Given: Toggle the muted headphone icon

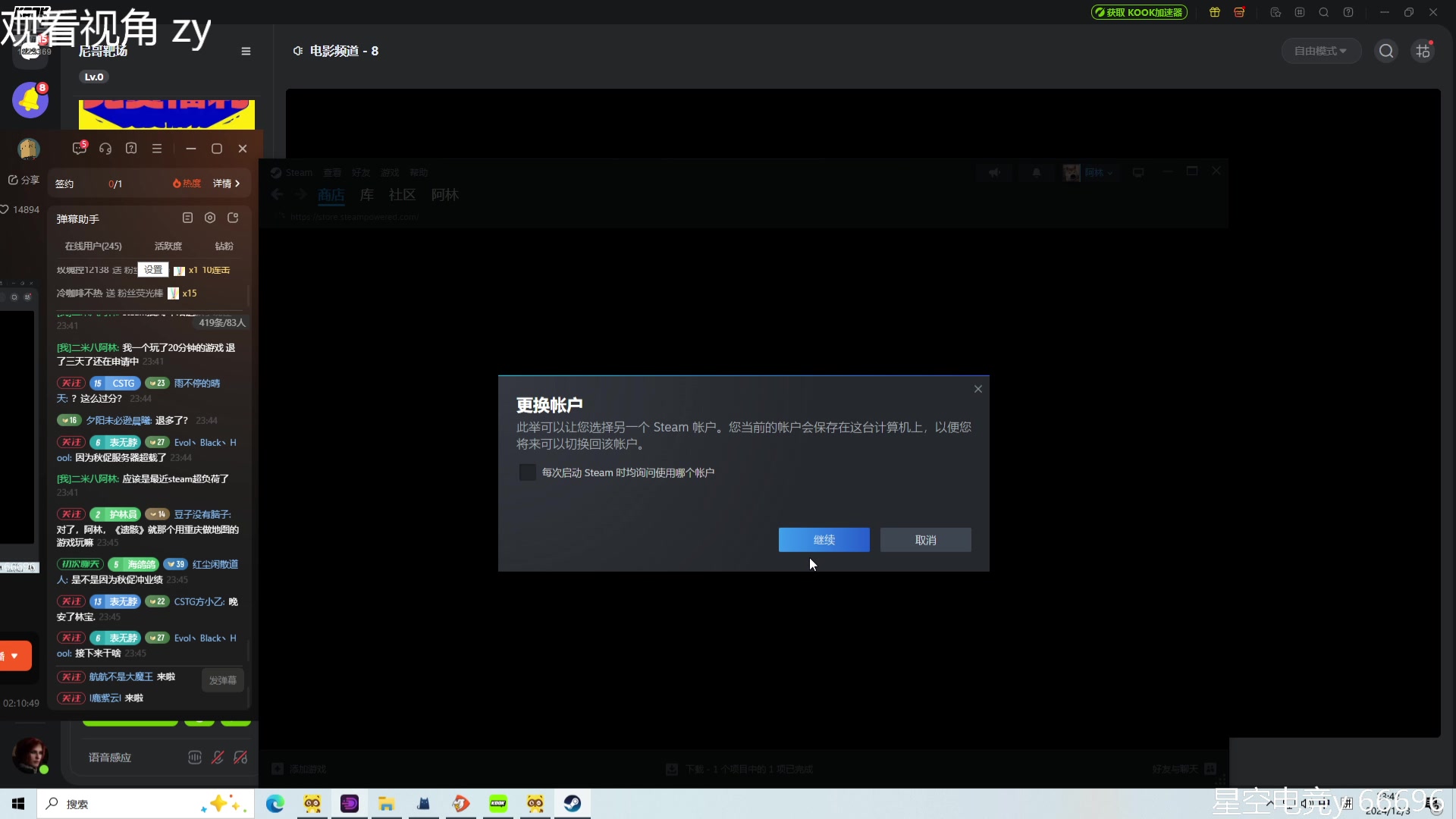Looking at the screenshot, I should coord(240,758).
